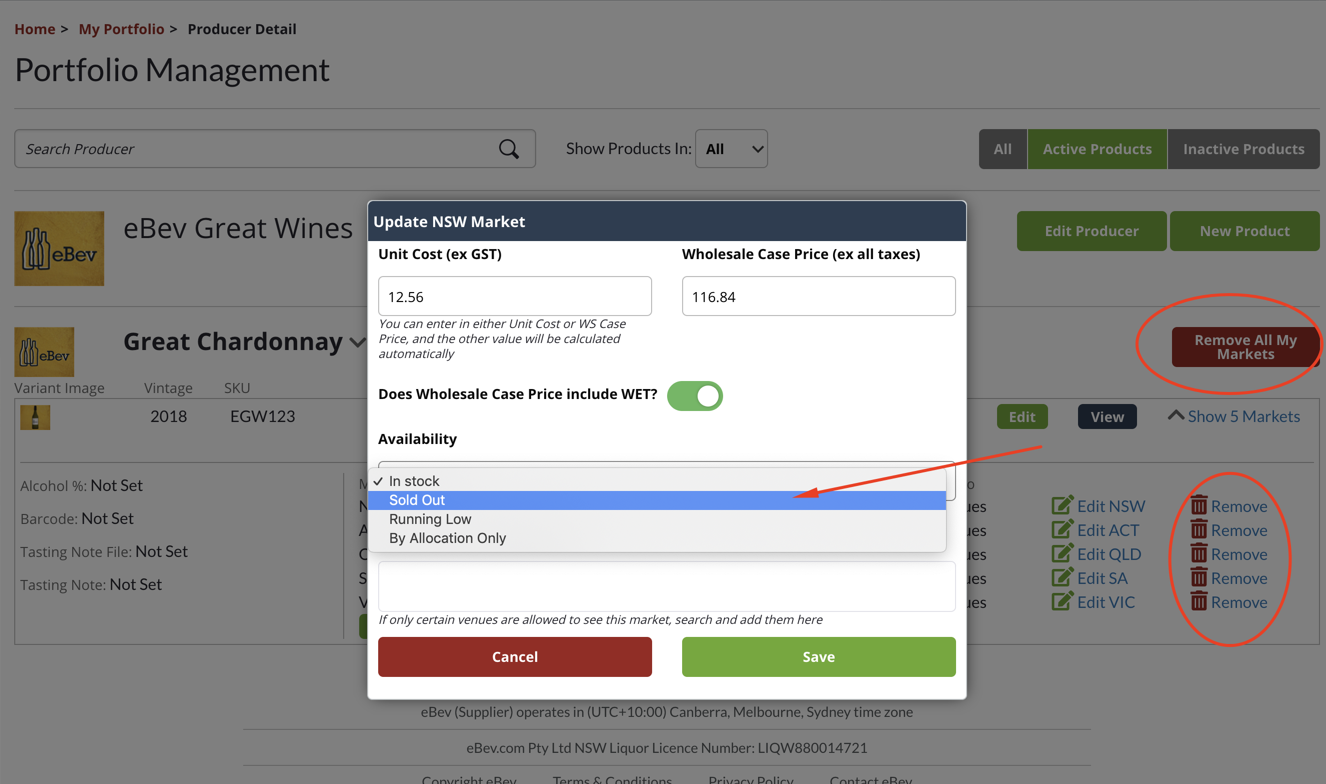
Task: Click the Remove link text in the NSW row
Action: [1239, 506]
